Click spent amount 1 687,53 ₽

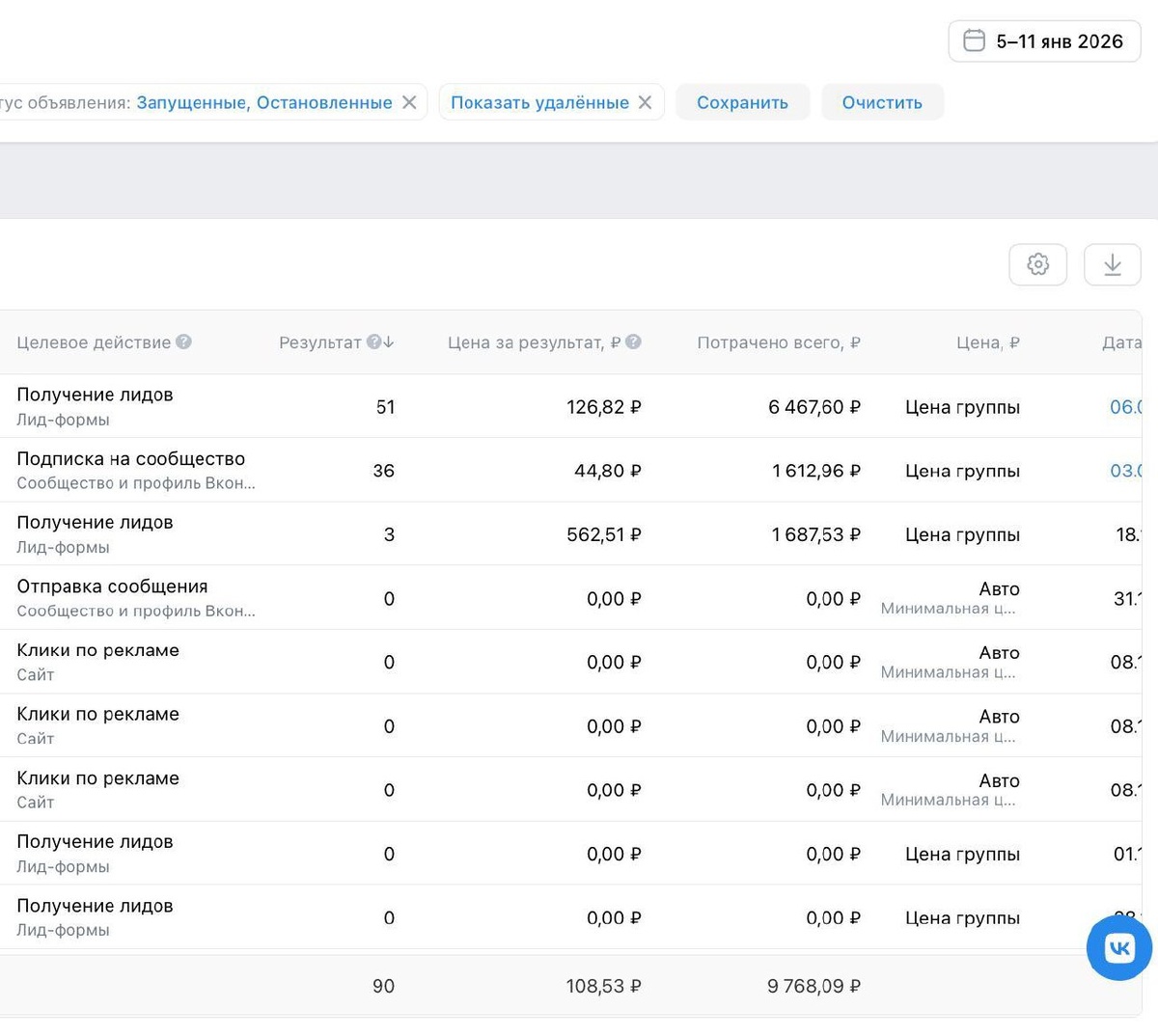(816, 534)
